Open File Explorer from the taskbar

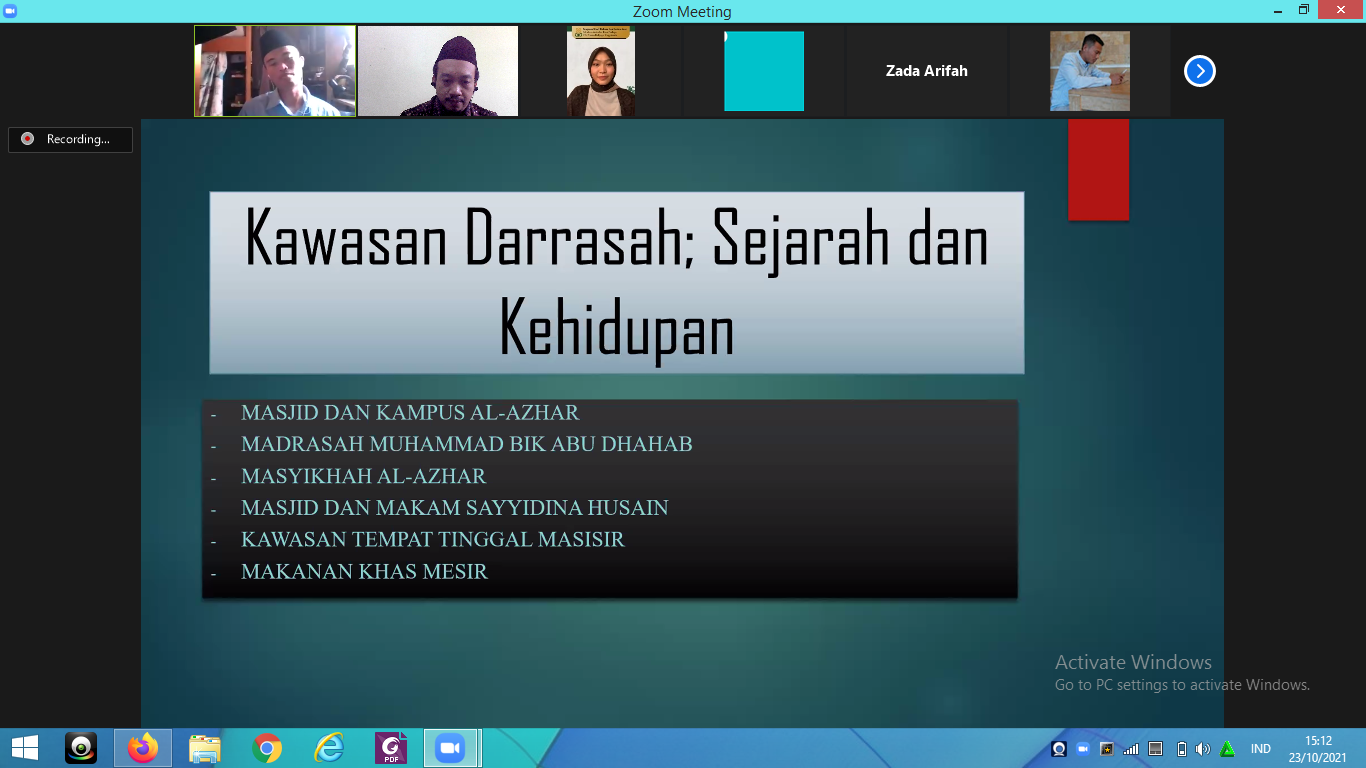pyautogui.click(x=205, y=748)
